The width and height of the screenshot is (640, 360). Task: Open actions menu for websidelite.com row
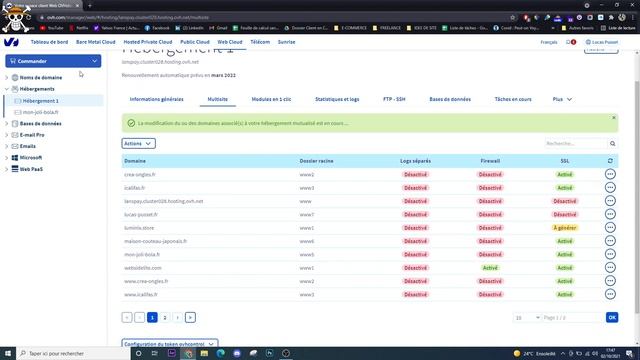click(x=610, y=268)
